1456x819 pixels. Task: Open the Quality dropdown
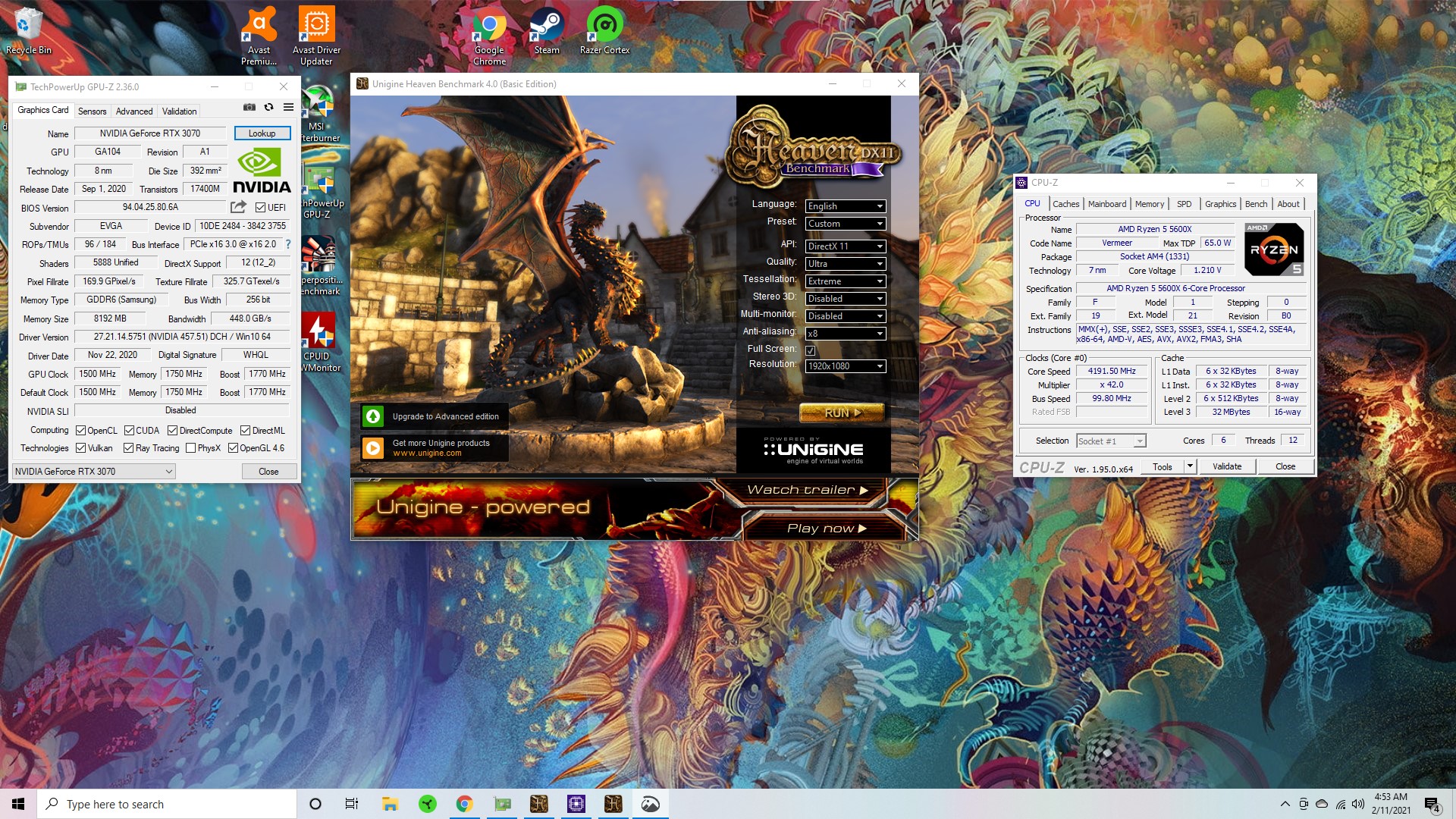tap(845, 263)
